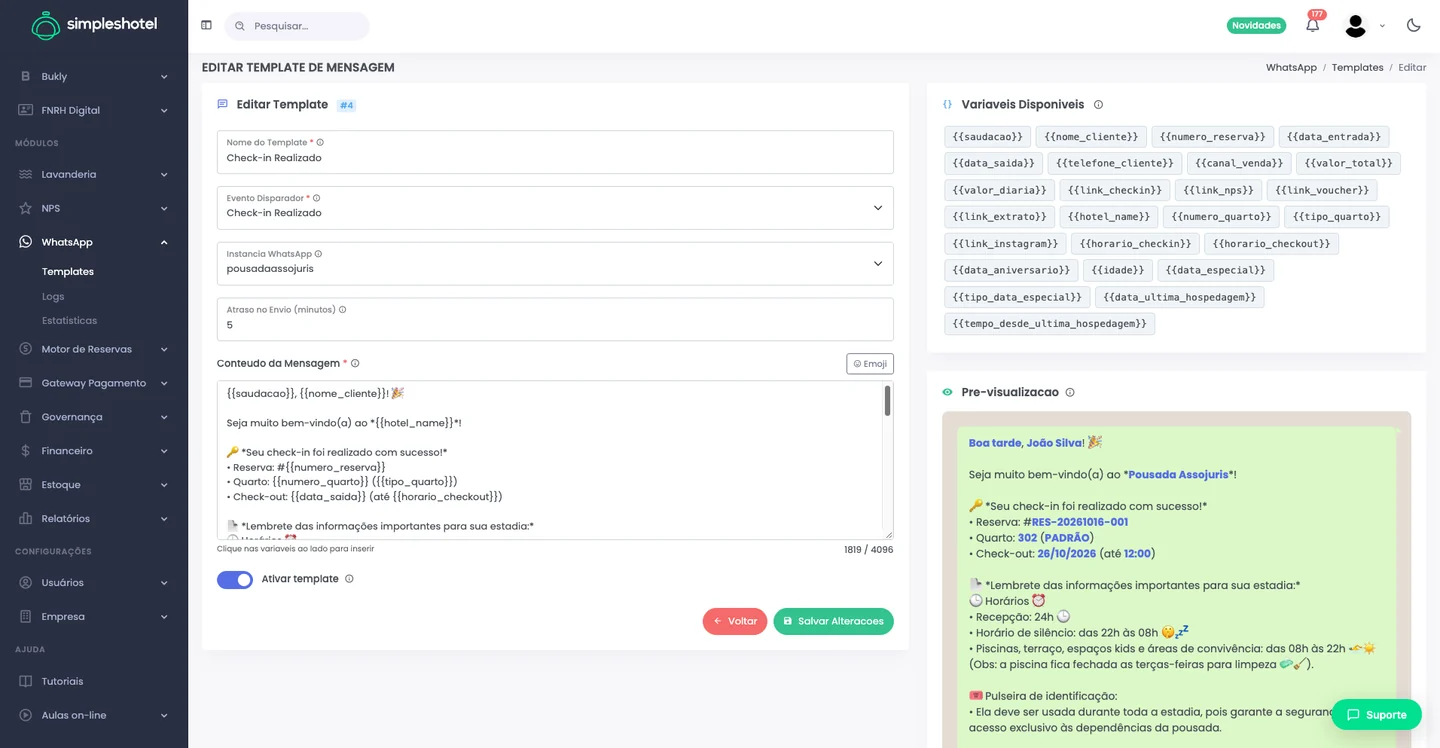Viewport: 1440px width, 748px height.
Task: Click the WhatsApp icon in sidebar
Action: [x=25, y=242]
